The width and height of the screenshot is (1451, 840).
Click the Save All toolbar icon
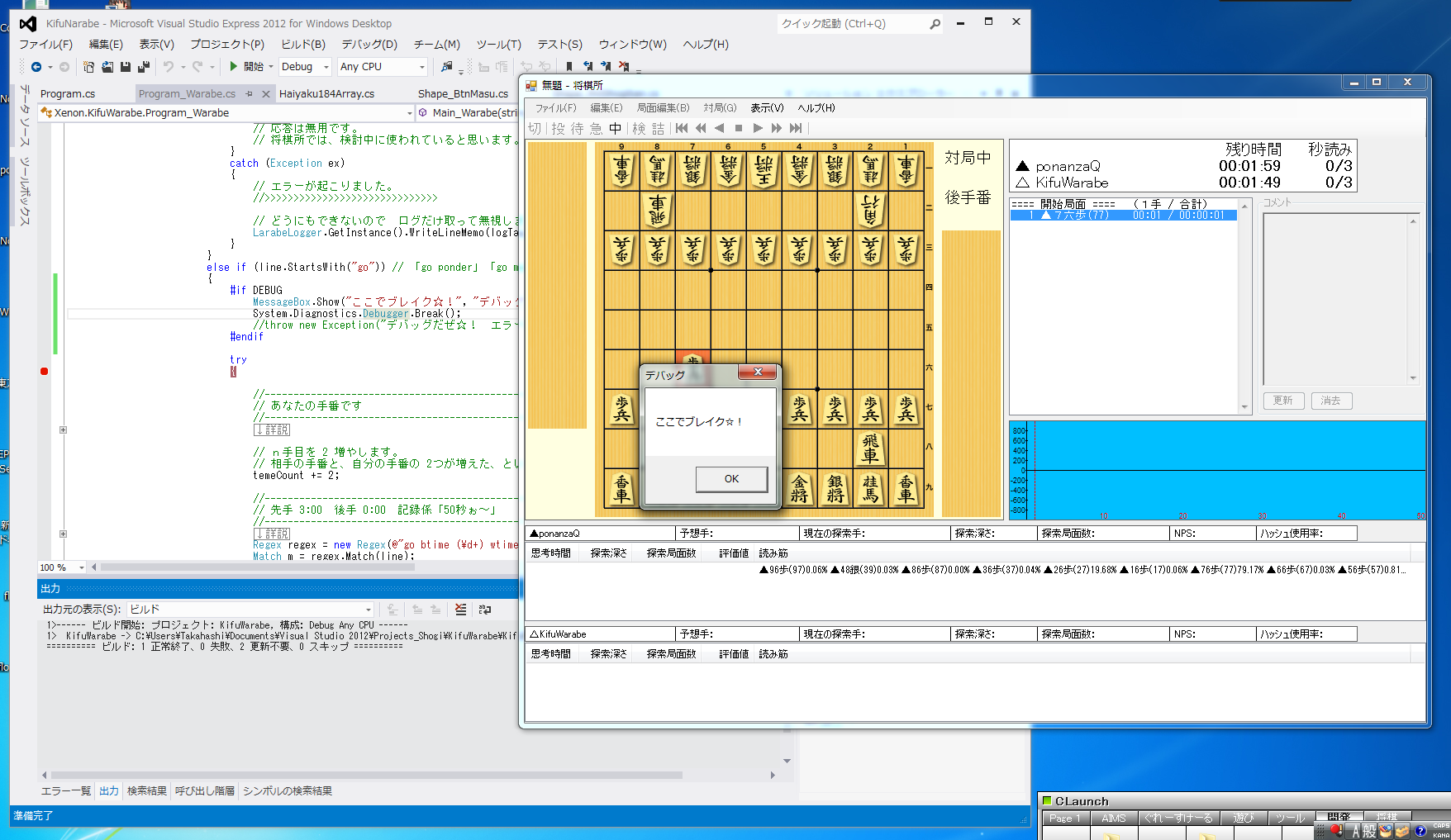143,67
